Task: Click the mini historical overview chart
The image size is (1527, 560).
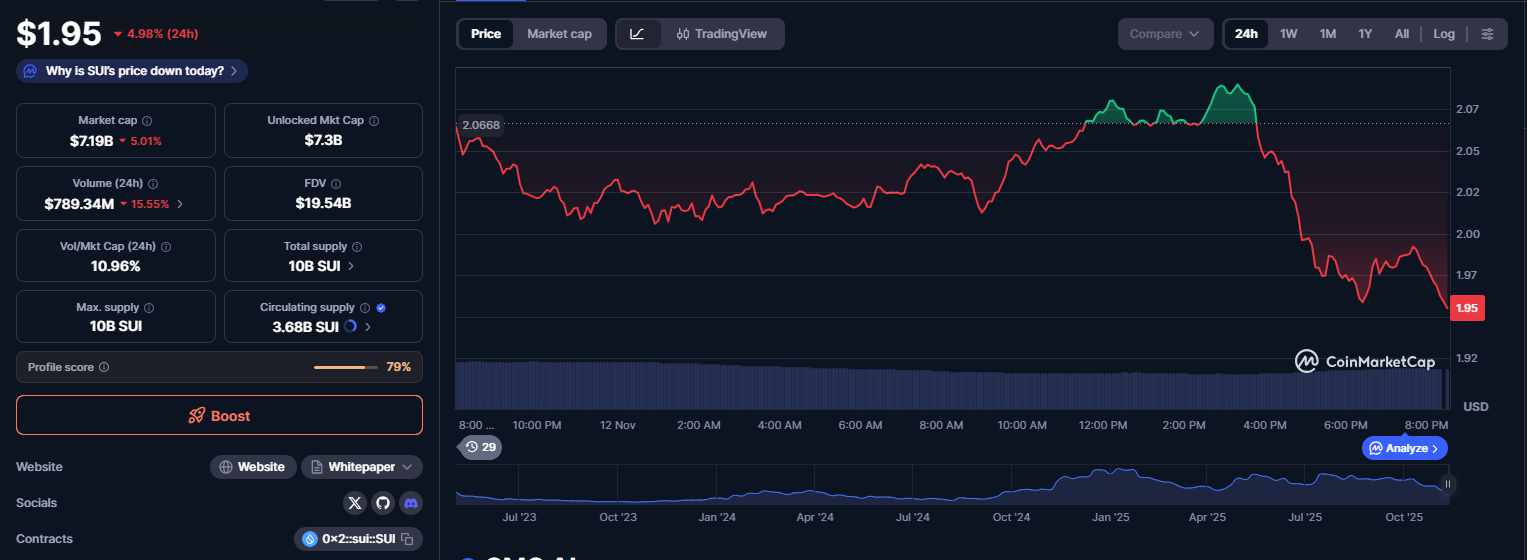Action: click(x=950, y=486)
